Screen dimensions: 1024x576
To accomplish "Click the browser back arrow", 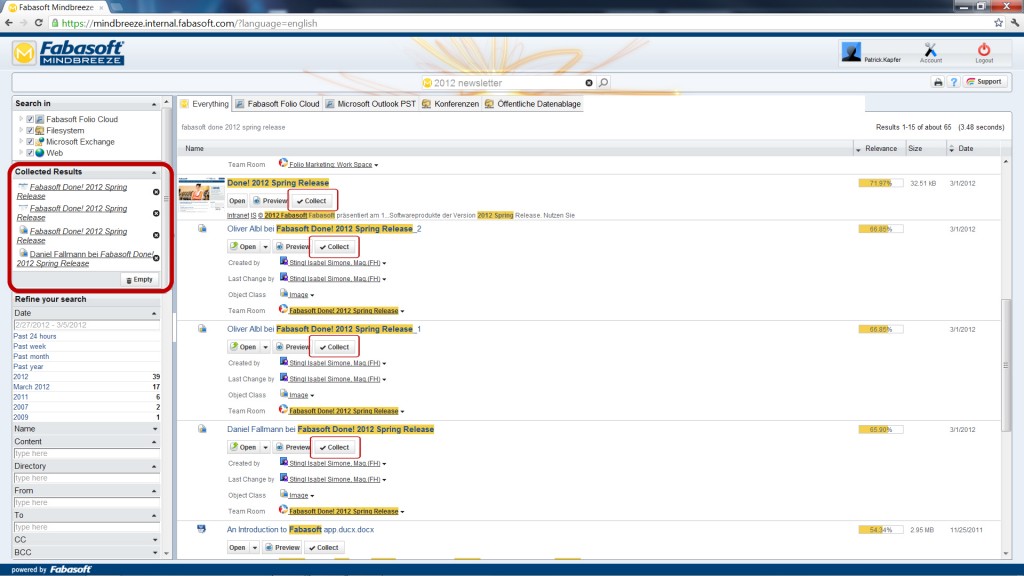I will [x=8, y=23].
